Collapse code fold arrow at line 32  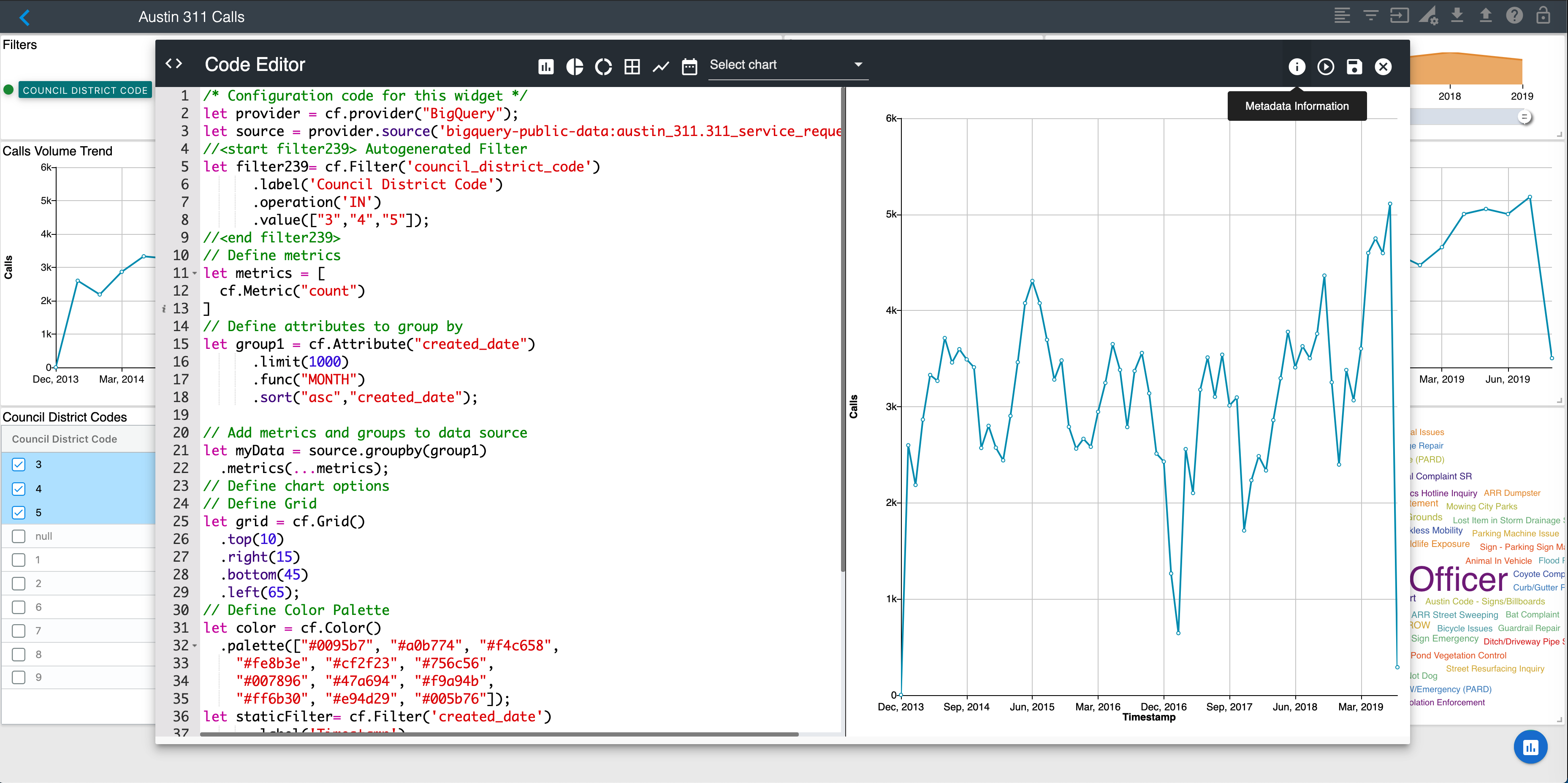[195, 645]
